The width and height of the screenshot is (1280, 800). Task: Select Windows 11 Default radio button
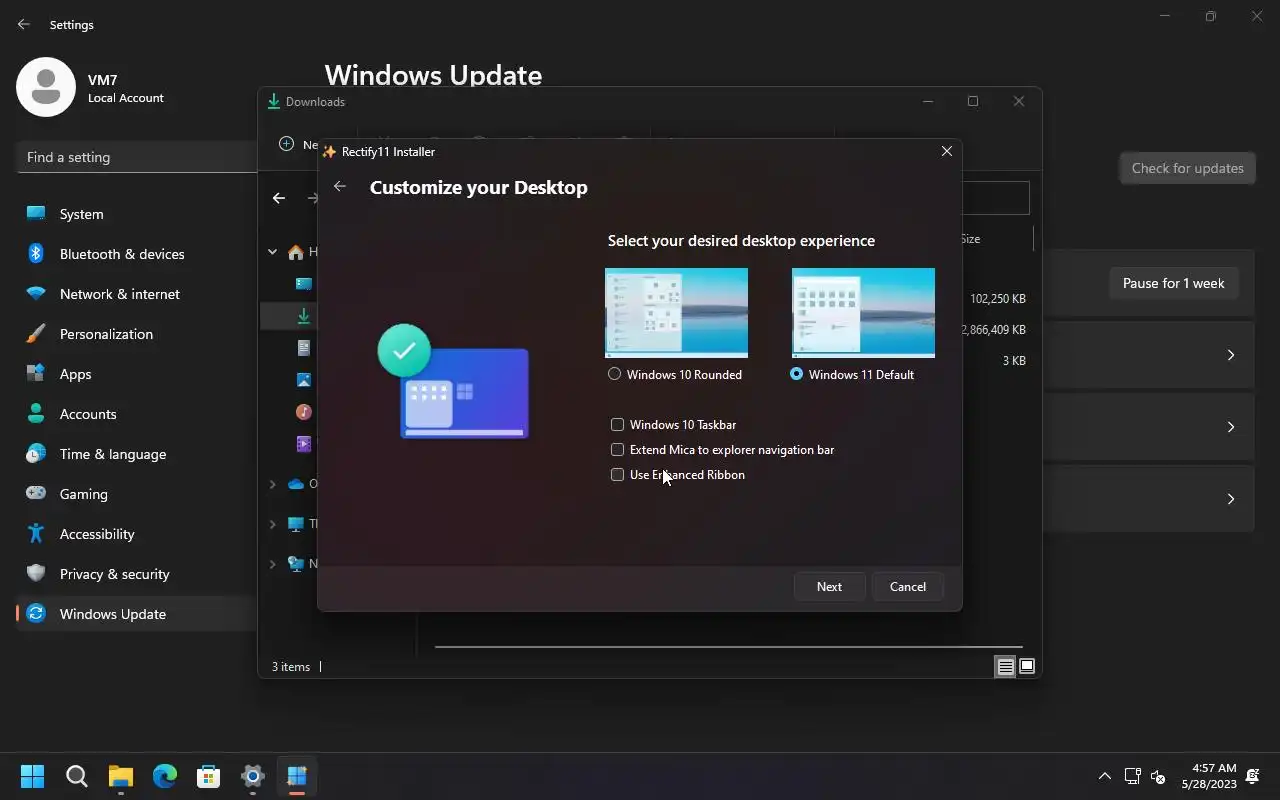(796, 374)
